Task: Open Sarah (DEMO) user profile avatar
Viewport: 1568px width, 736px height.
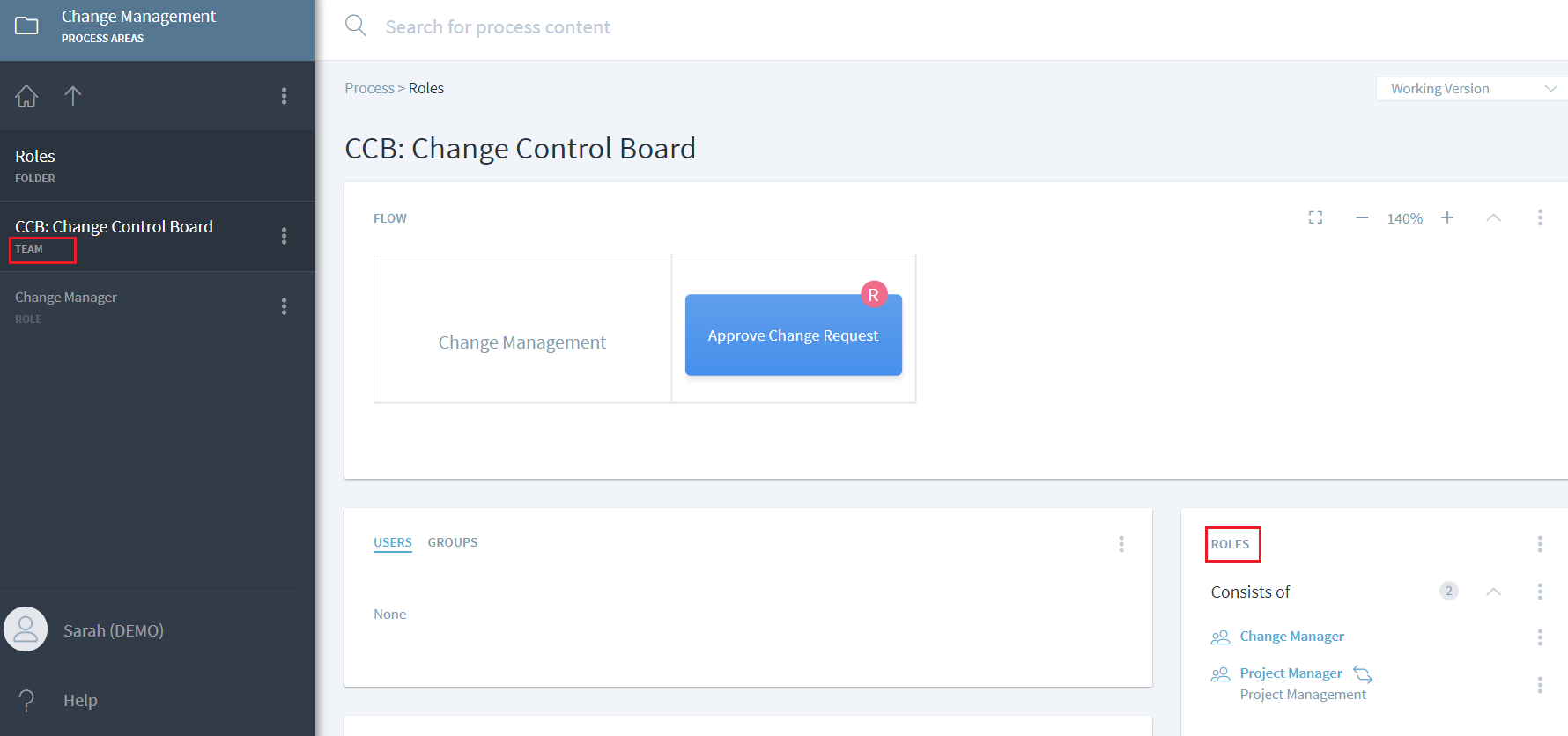Action: [26, 629]
